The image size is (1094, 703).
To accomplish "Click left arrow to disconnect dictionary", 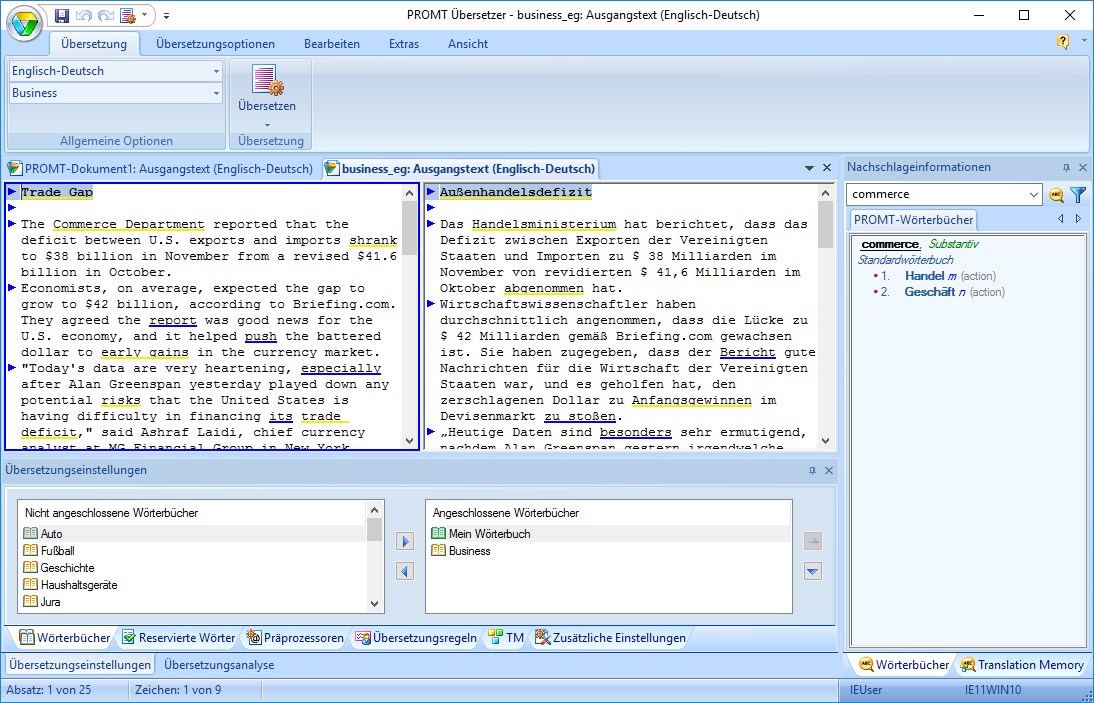I will coord(405,572).
